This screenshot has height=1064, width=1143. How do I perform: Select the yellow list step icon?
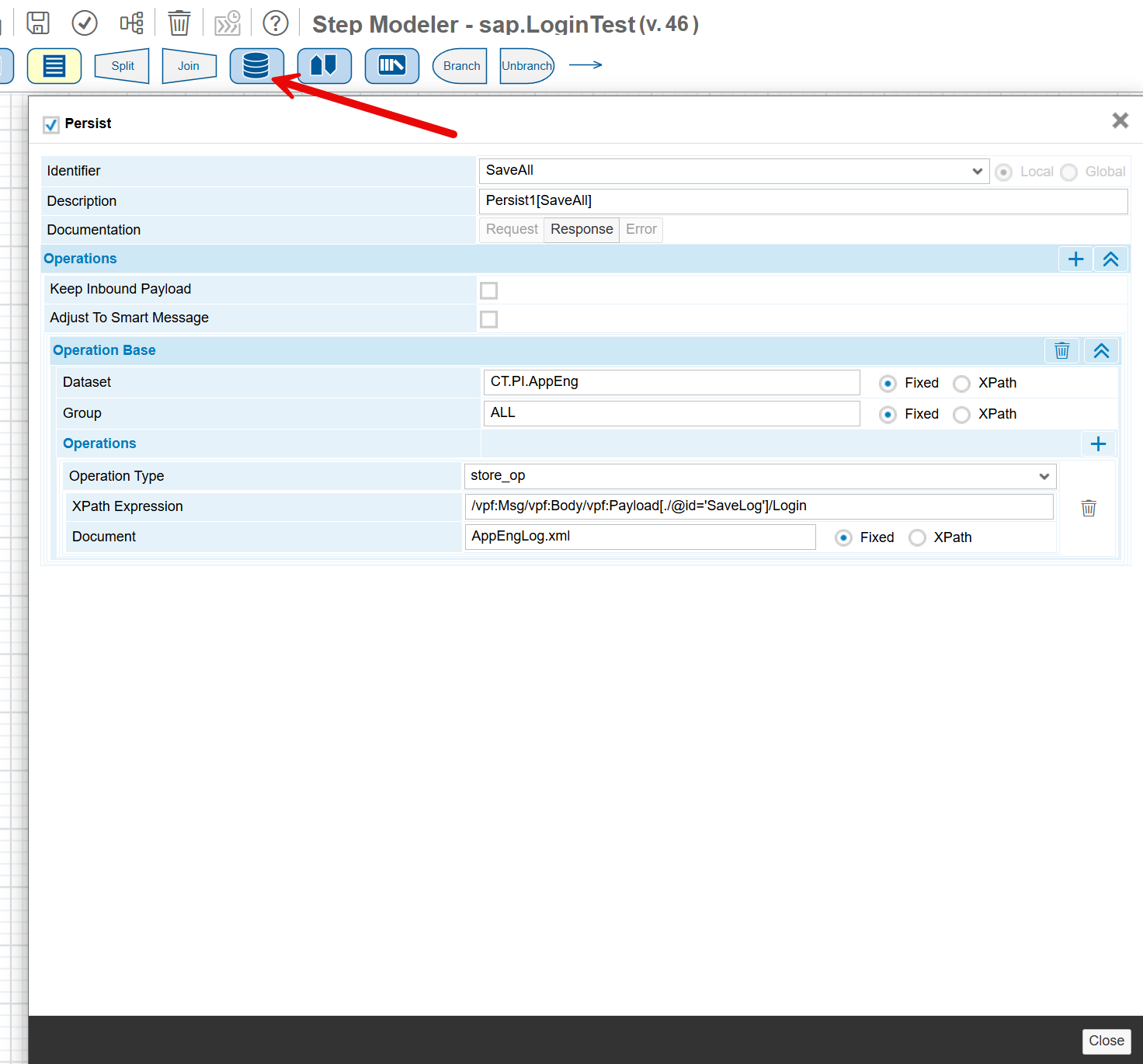tap(54, 66)
